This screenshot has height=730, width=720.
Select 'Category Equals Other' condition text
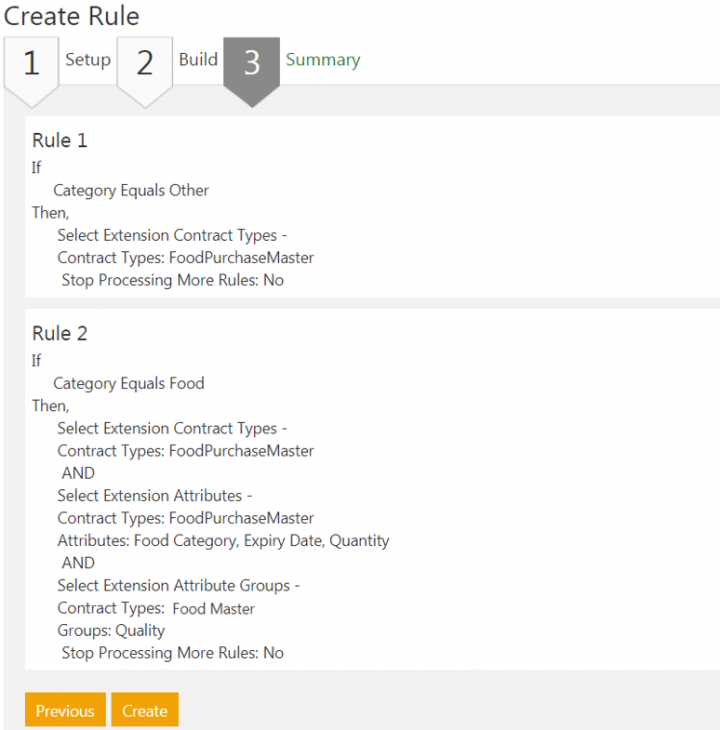point(131,190)
